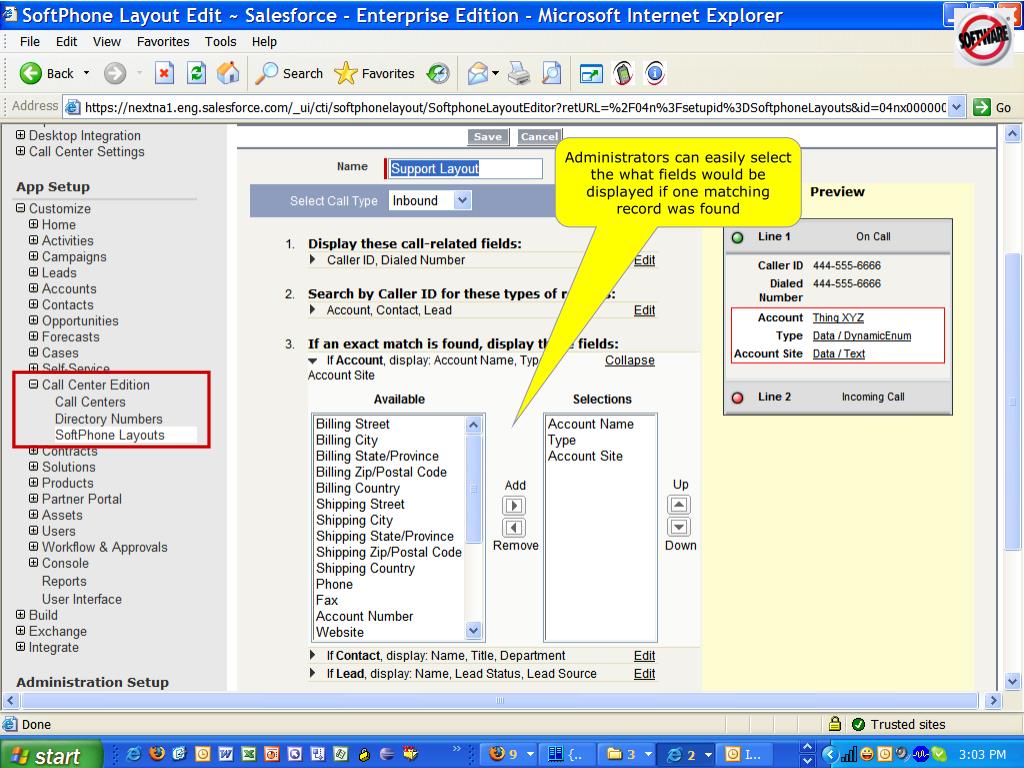Move the selection Up with the arrow button
This screenshot has width=1024, height=768.
pos(679,505)
